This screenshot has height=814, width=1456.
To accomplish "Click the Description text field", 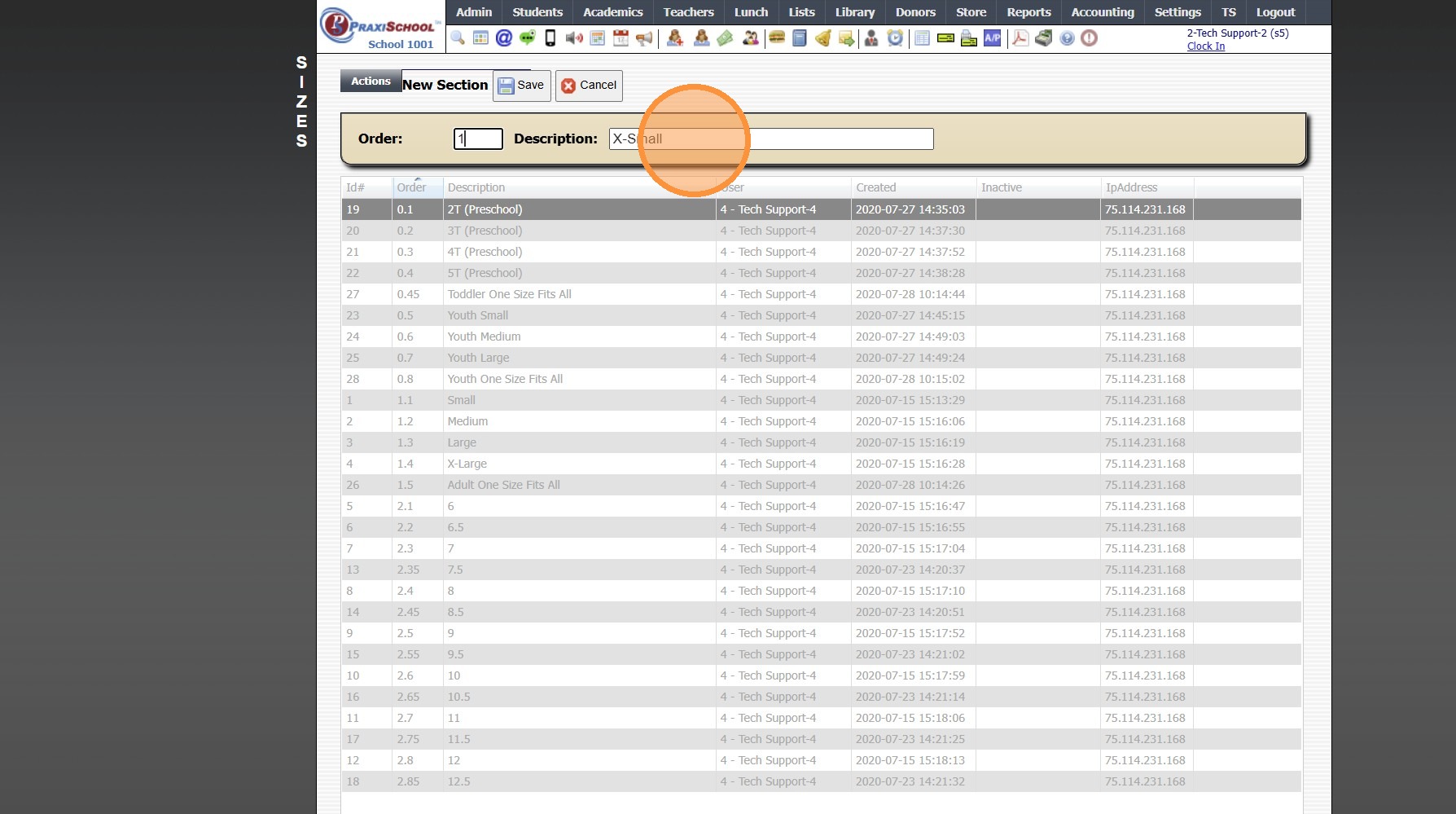I will tap(771, 139).
